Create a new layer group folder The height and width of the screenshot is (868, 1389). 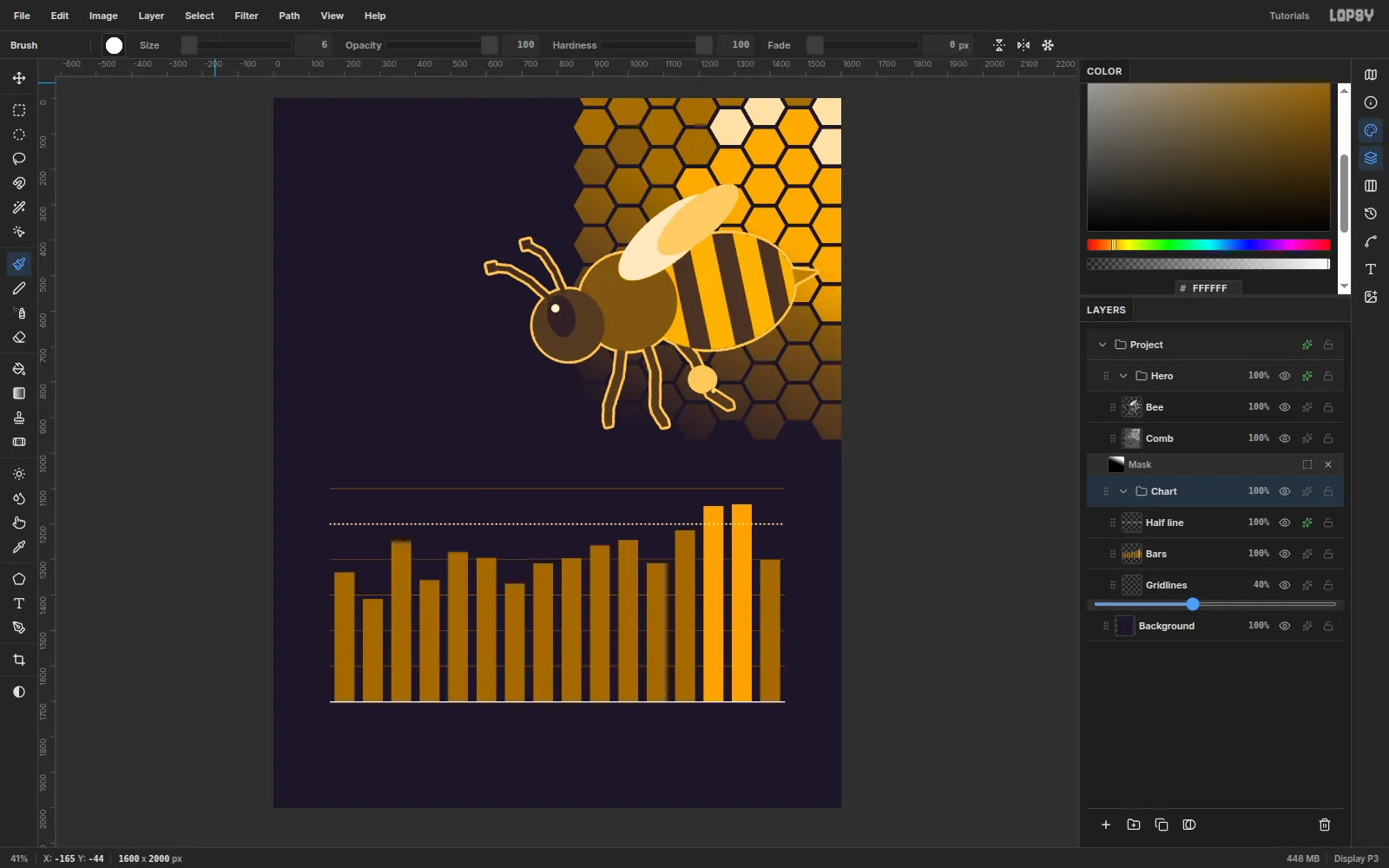1134,825
